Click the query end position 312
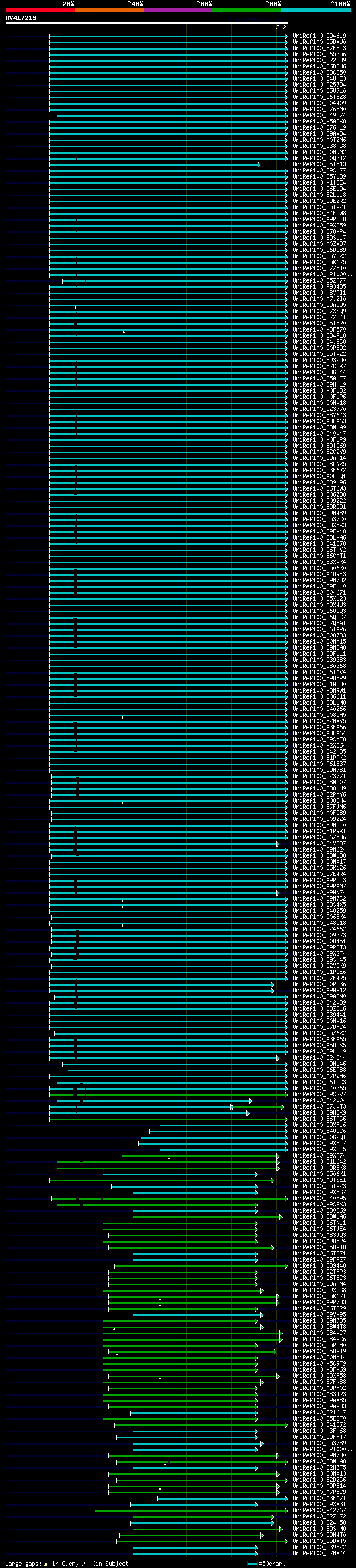356x1568 pixels. tap(280, 27)
